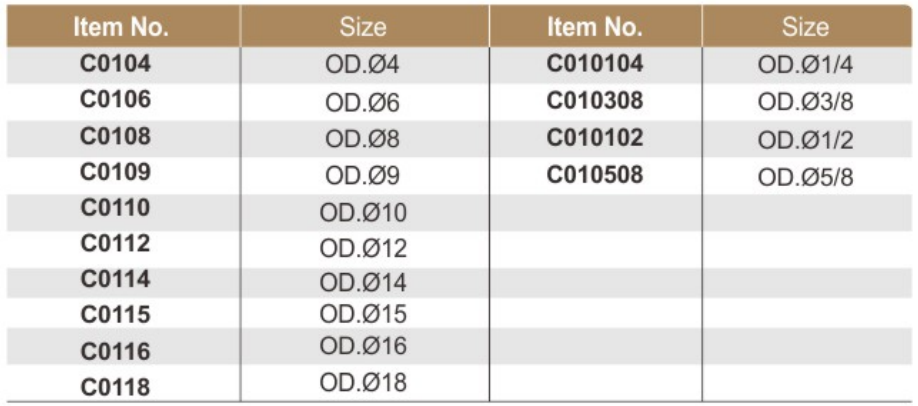Select the OD.Ø1/4 size value

point(806,64)
